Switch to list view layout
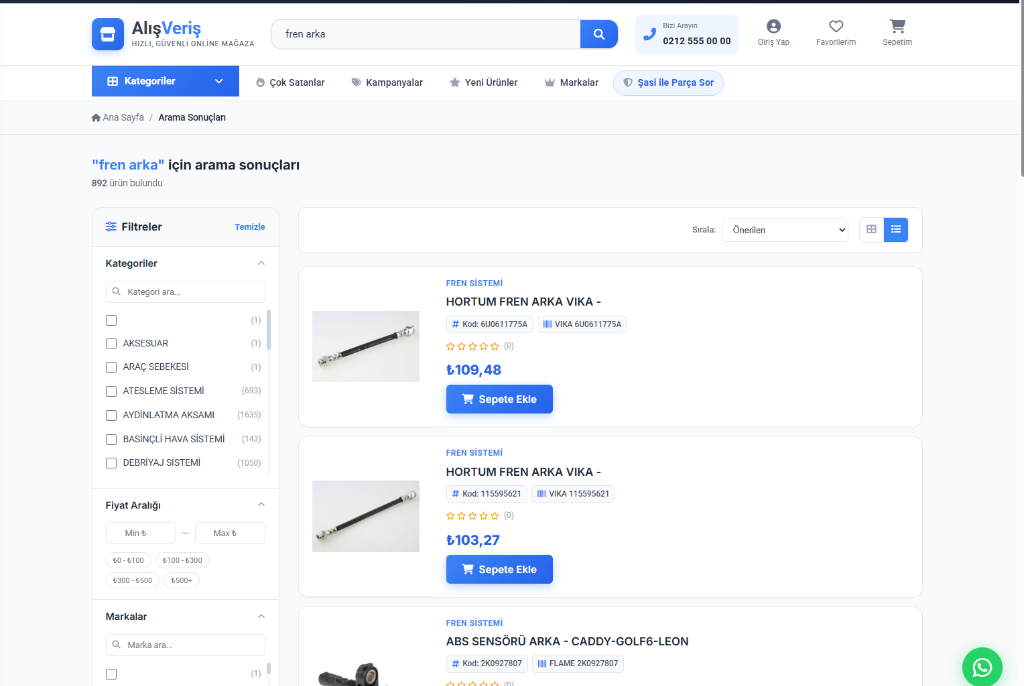Screen dimensions: 1024x686 [896, 229]
